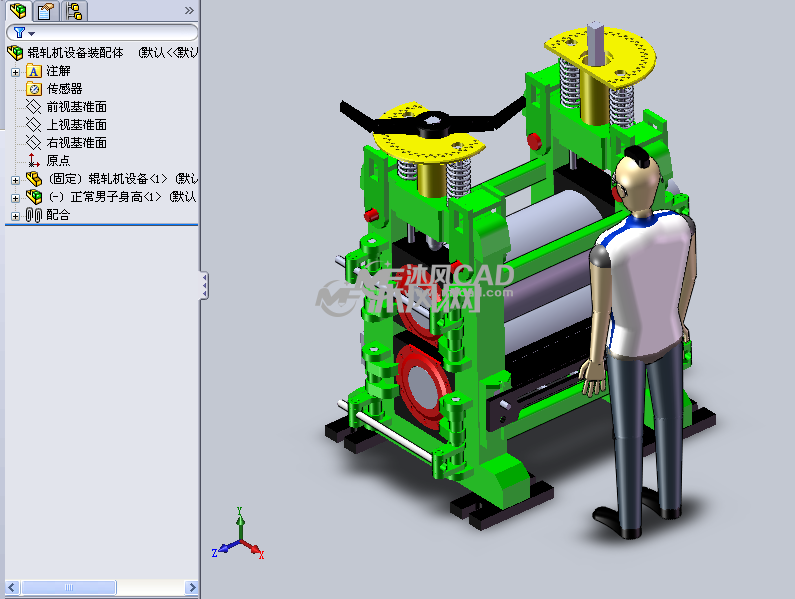Viewport: 795px width, 599px height.
Task: Open the filter funnel dropdown
Action: [x=24, y=33]
